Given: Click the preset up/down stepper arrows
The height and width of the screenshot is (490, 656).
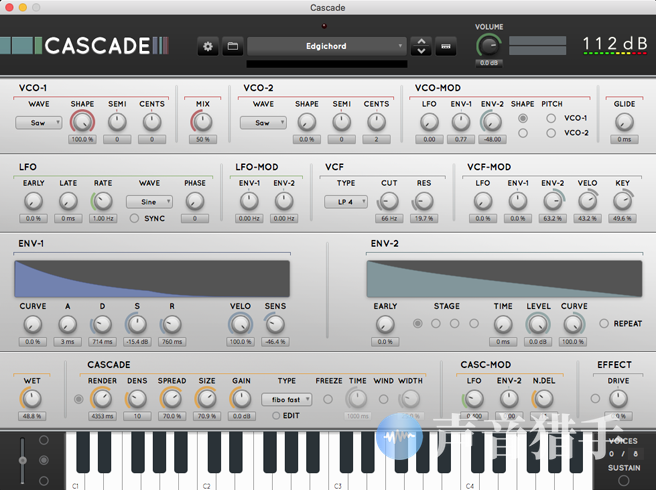Looking at the screenshot, I should coord(421,46).
